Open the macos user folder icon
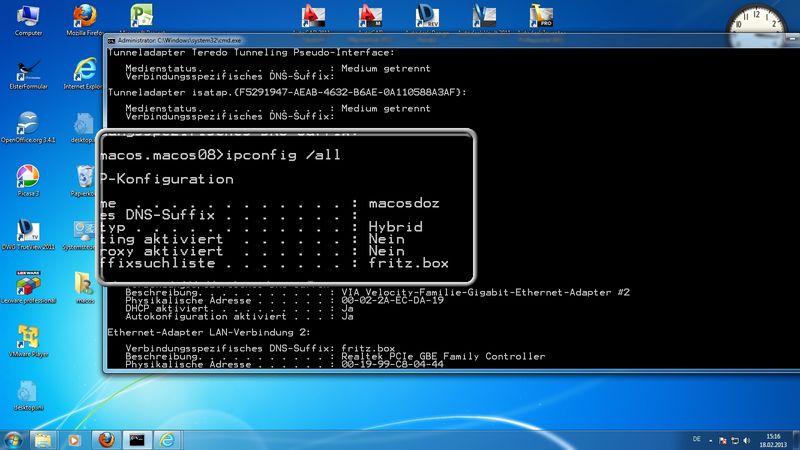This screenshot has height=450, width=800. pyautogui.click(x=85, y=284)
